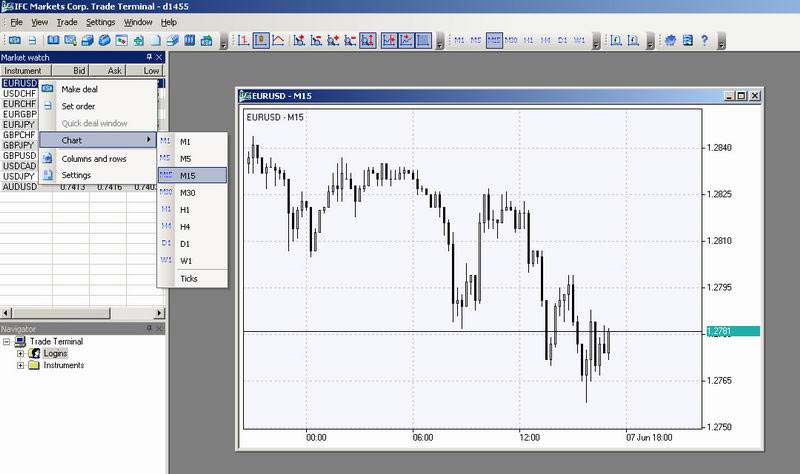800x474 pixels.
Task: Choose Make deal from context menu
Action: pos(81,89)
